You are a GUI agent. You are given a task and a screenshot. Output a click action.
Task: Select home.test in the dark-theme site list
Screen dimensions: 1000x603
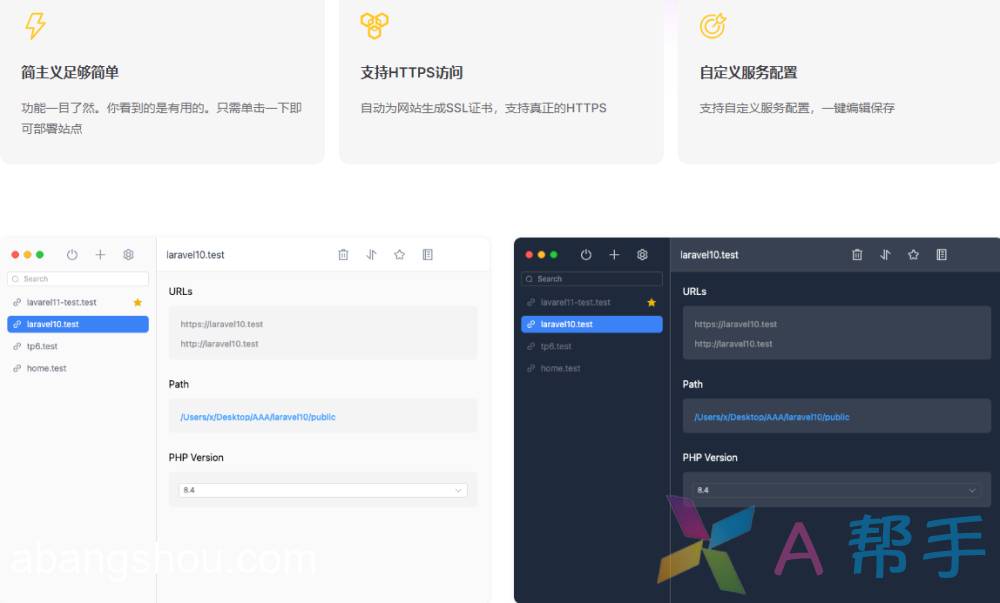coord(560,368)
